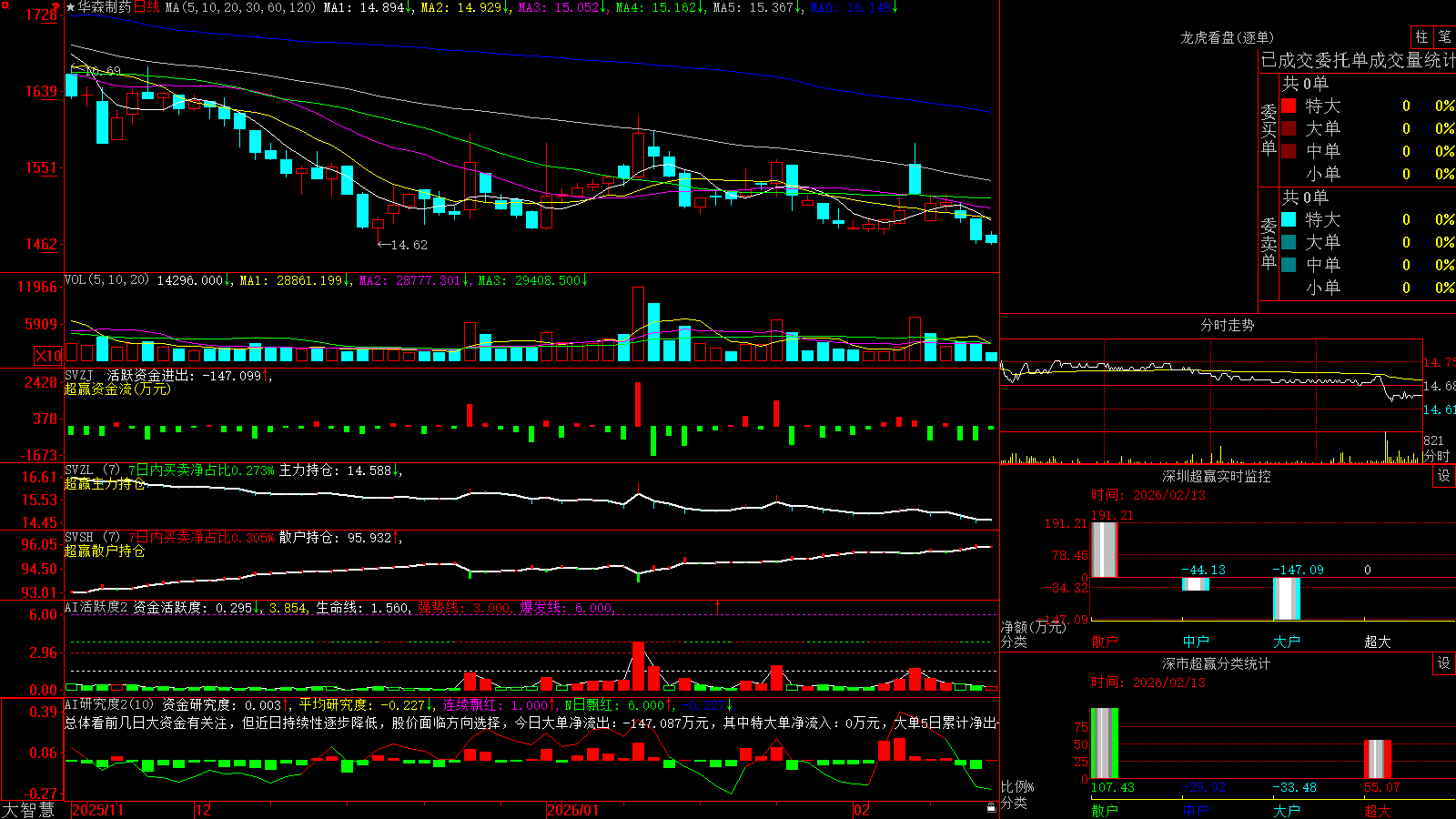The width and height of the screenshot is (1456, 819).
Task: Click dark red 大单 swatch in 委买单
Action: pos(1289,128)
